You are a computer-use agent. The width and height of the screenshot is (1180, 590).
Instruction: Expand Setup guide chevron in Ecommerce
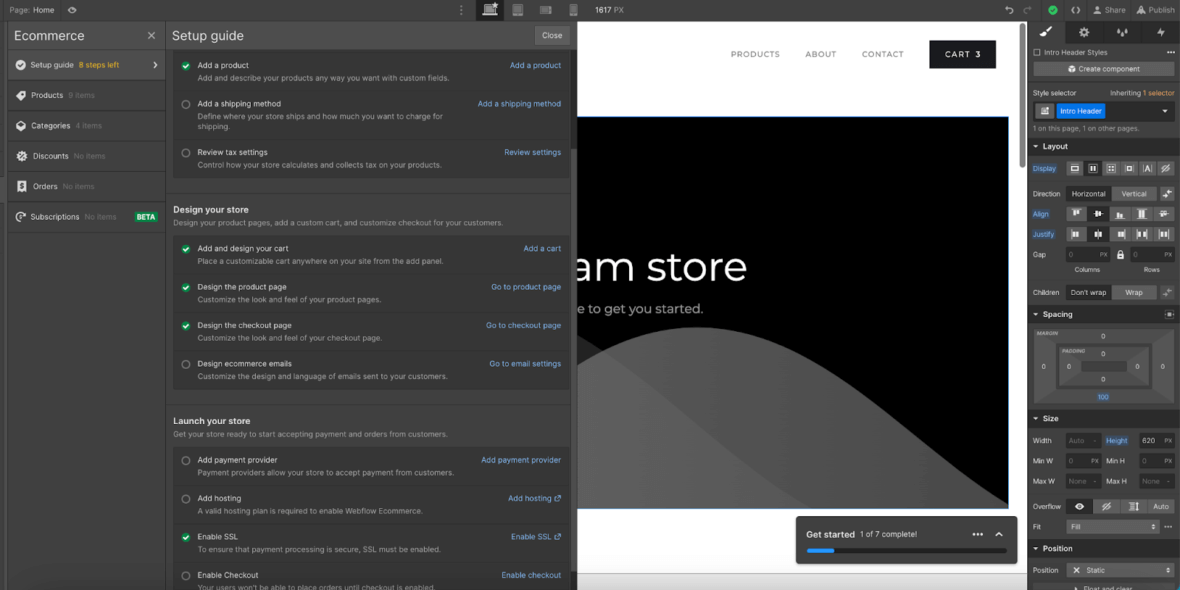[x=156, y=65]
